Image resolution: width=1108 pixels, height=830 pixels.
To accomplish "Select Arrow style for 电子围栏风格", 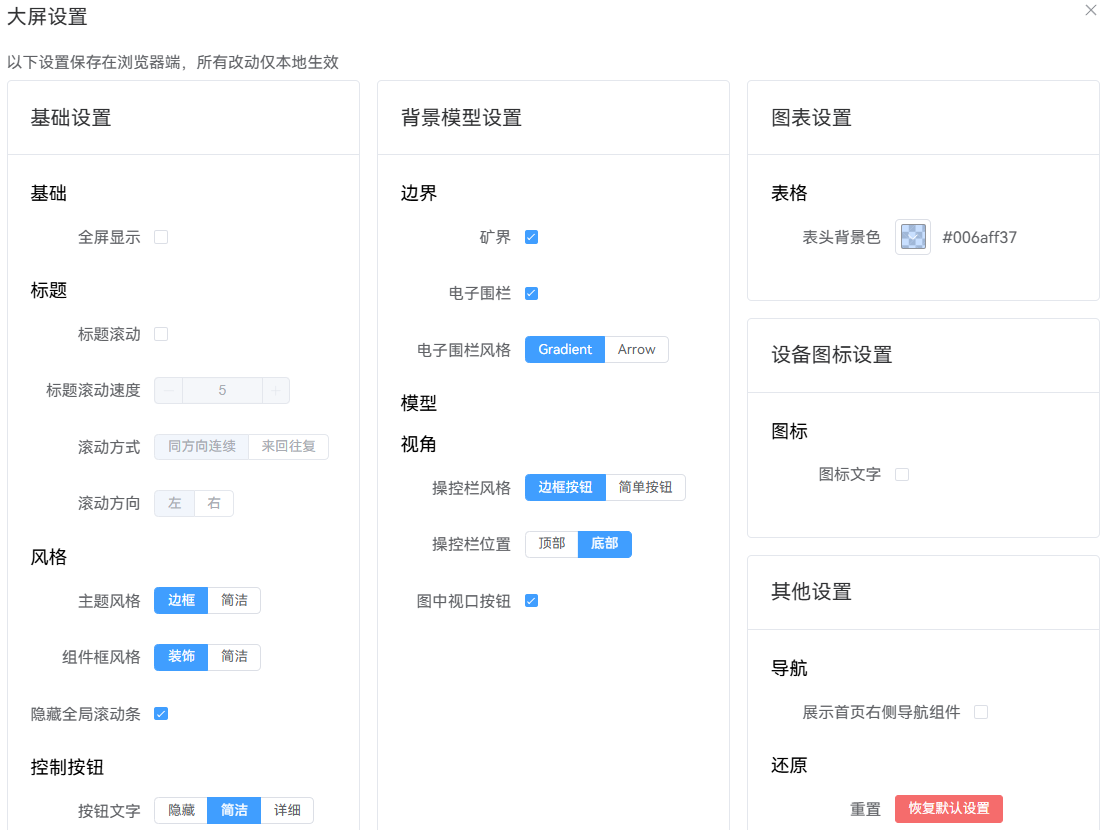I will point(636,349).
